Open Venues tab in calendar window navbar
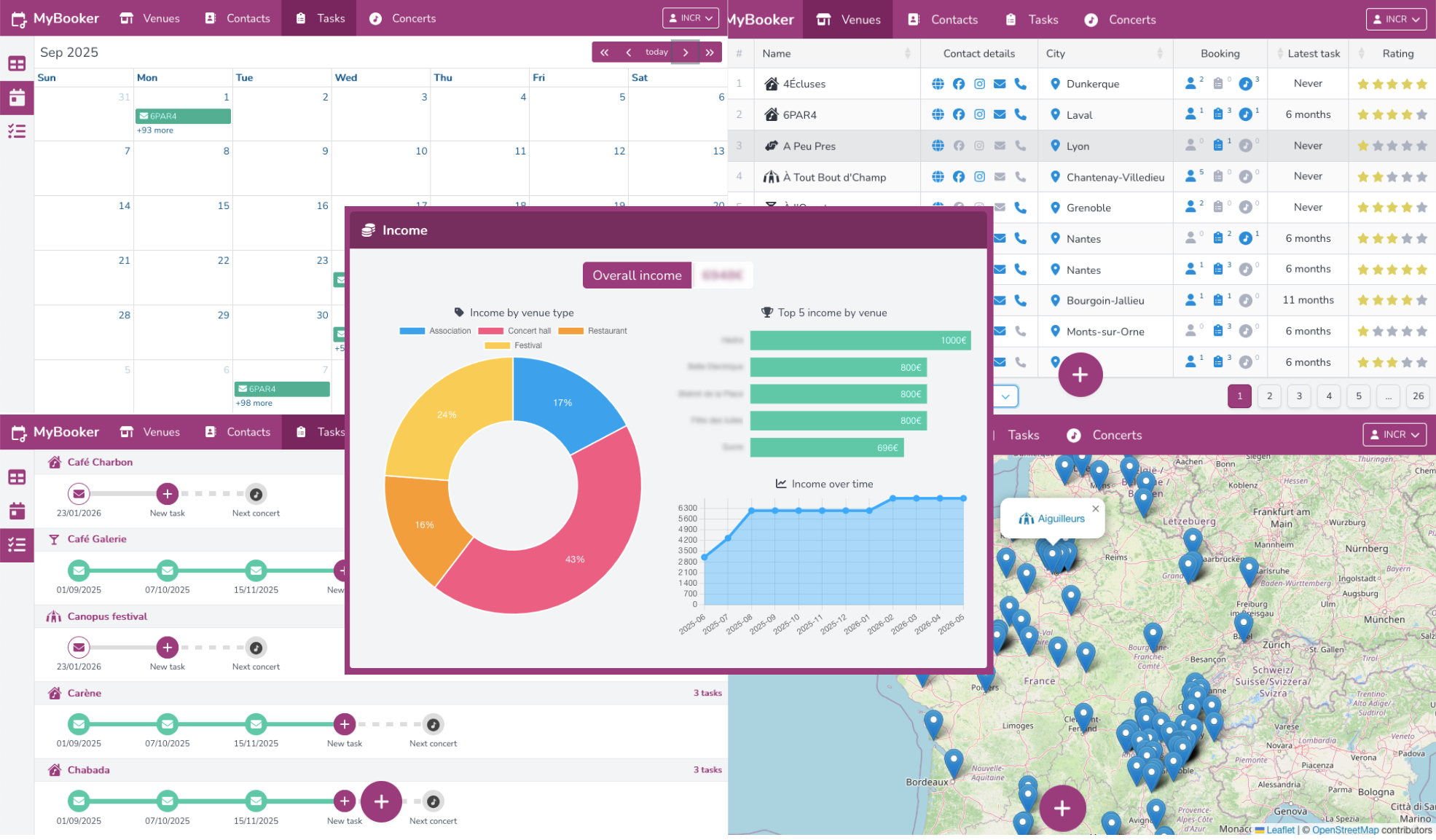This screenshot has height=840, width=1436. (150, 18)
